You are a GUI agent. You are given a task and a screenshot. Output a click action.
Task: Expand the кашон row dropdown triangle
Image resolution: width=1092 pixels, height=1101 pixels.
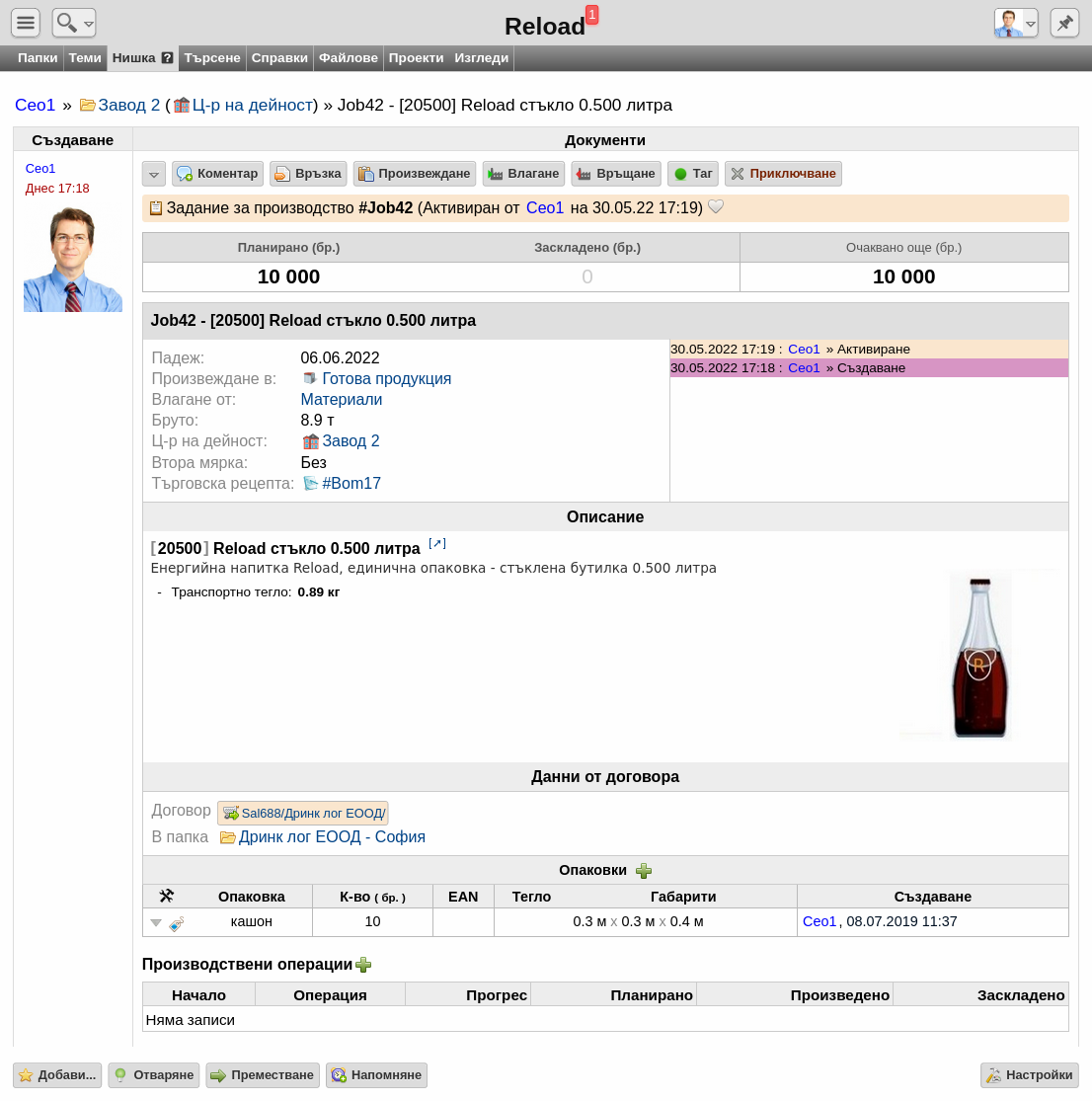click(156, 922)
